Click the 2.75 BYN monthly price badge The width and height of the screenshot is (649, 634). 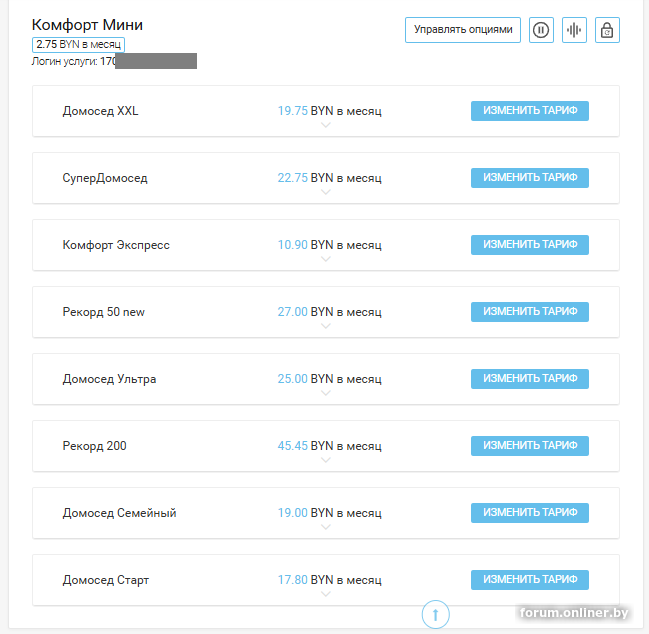78,45
